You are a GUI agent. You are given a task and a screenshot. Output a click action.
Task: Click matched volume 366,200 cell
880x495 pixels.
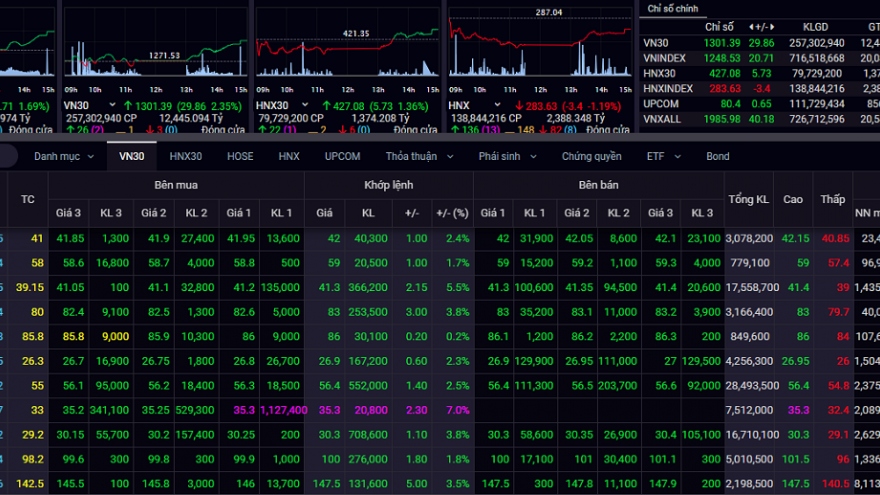click(368, 287)
